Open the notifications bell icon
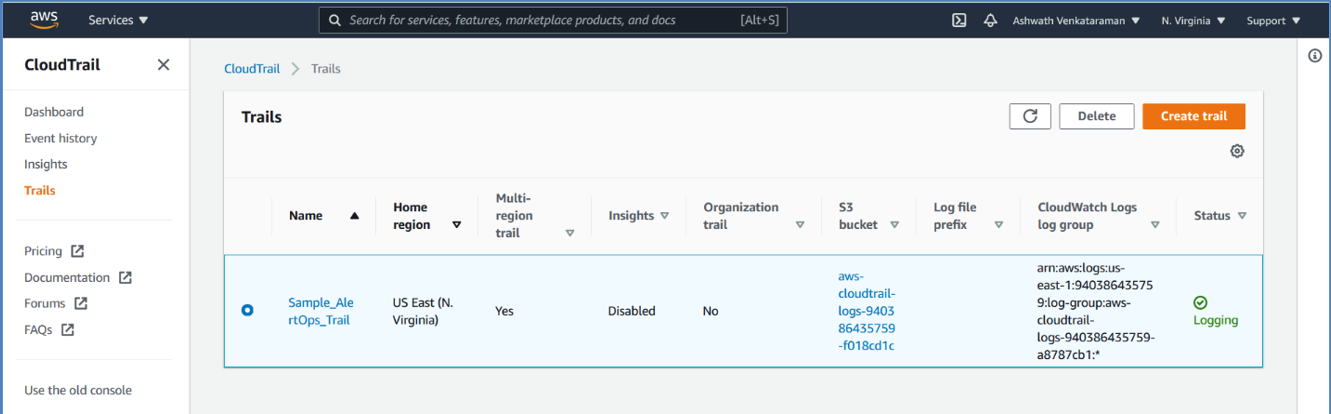This screenshot has width=1331, height=414. point(990,20)
